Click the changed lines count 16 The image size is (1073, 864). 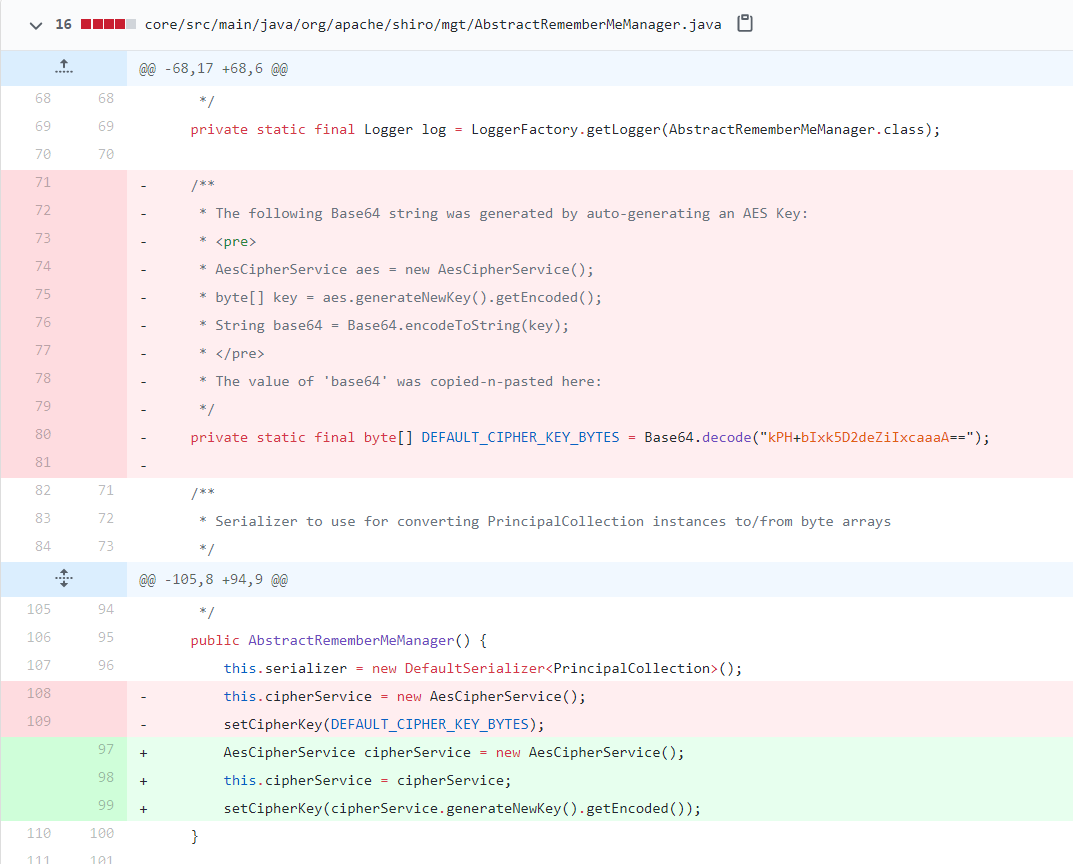point(63,24)
